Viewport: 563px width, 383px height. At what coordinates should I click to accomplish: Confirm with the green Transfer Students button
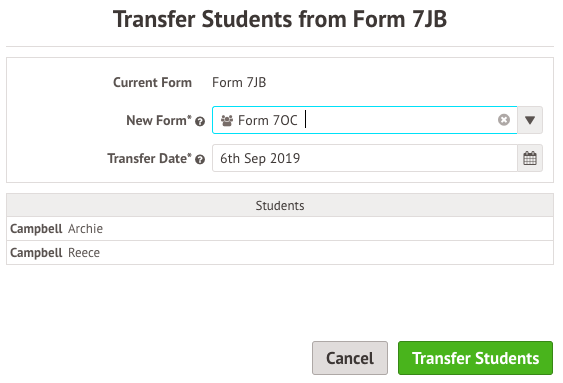point(475,358)
